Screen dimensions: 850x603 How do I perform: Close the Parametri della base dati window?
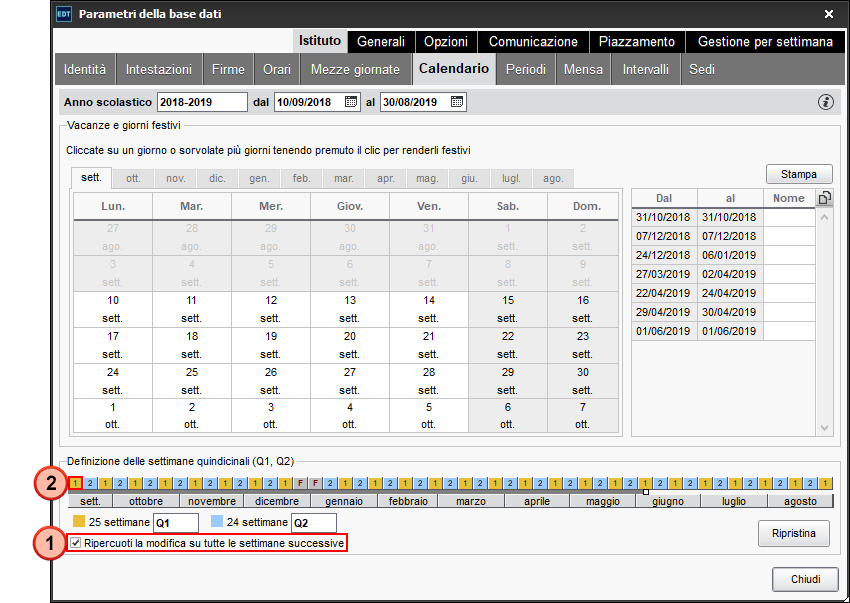coord(829,14)
